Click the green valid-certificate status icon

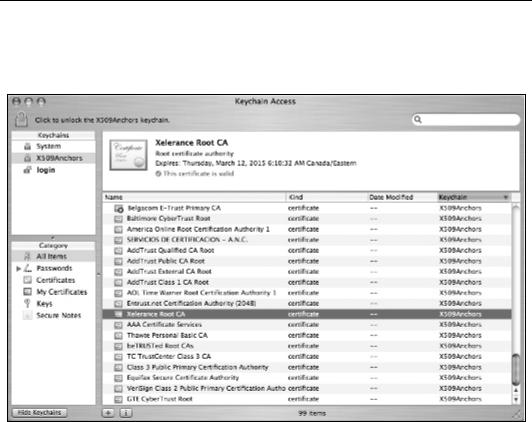[158, 174]
